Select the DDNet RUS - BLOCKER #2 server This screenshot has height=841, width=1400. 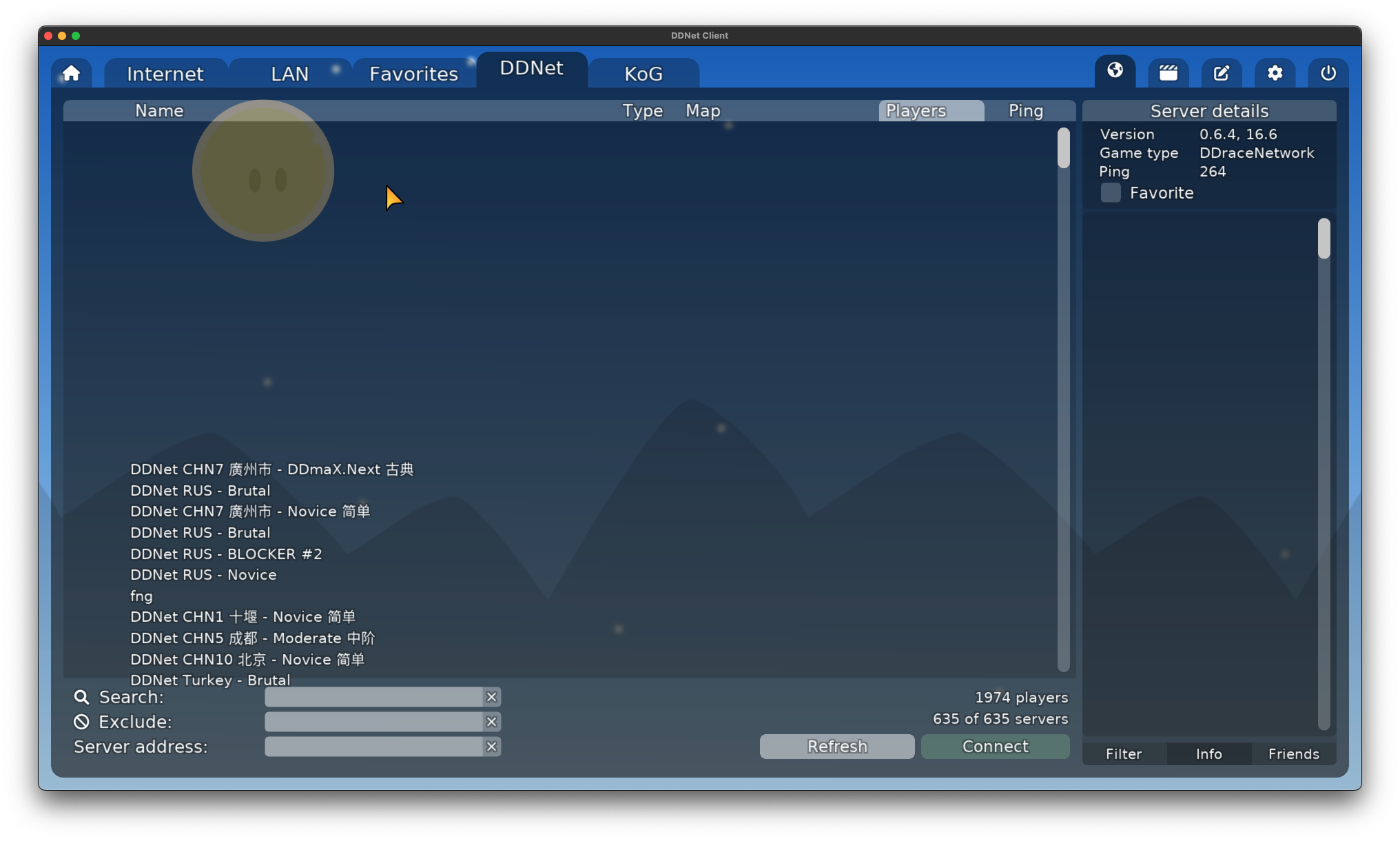[226, 554]
